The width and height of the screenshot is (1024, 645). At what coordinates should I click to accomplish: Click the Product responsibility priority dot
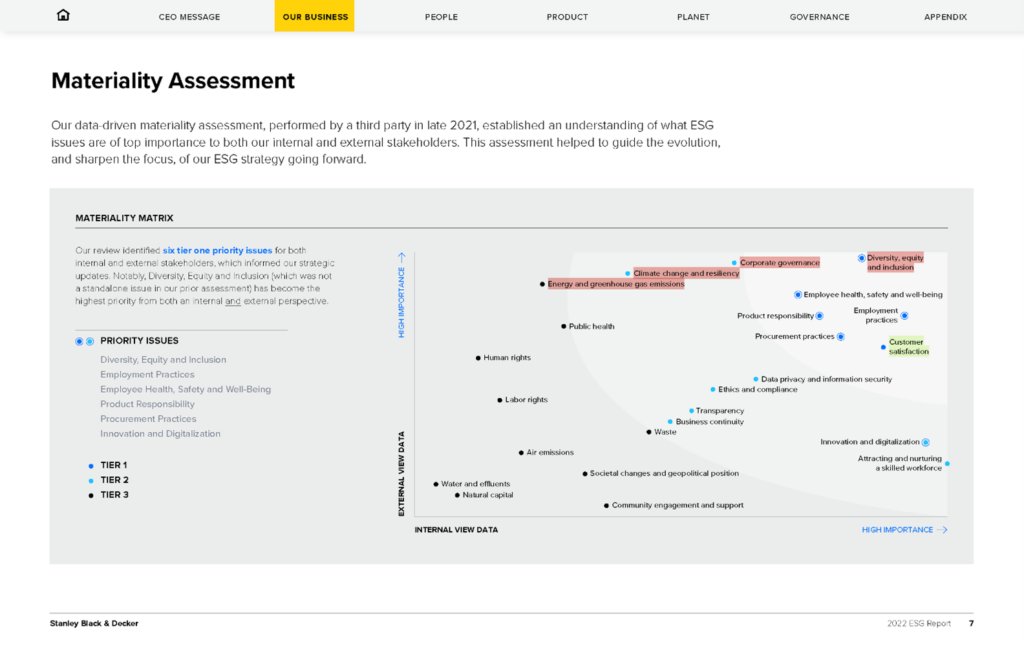[820, 316]
